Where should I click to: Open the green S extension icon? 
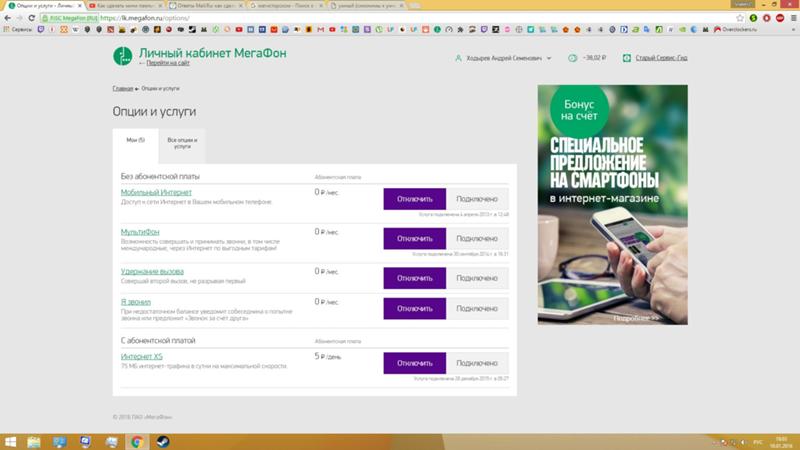pyautogui.click(x=753, y=18)
